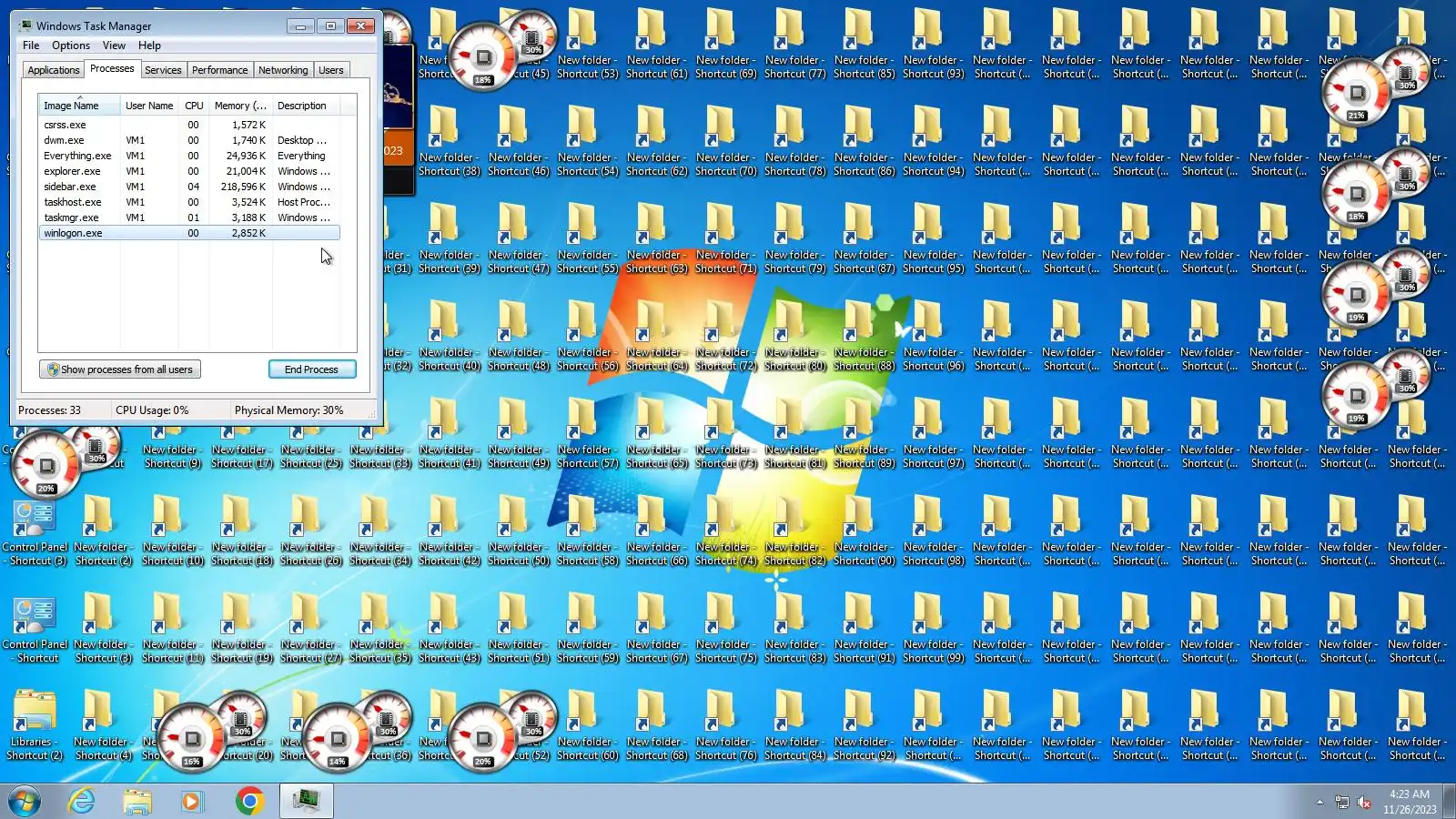Viewport: 1456px width, 819px height.
Task: Select the taskhost.exe process row
Action: [189, 202]
